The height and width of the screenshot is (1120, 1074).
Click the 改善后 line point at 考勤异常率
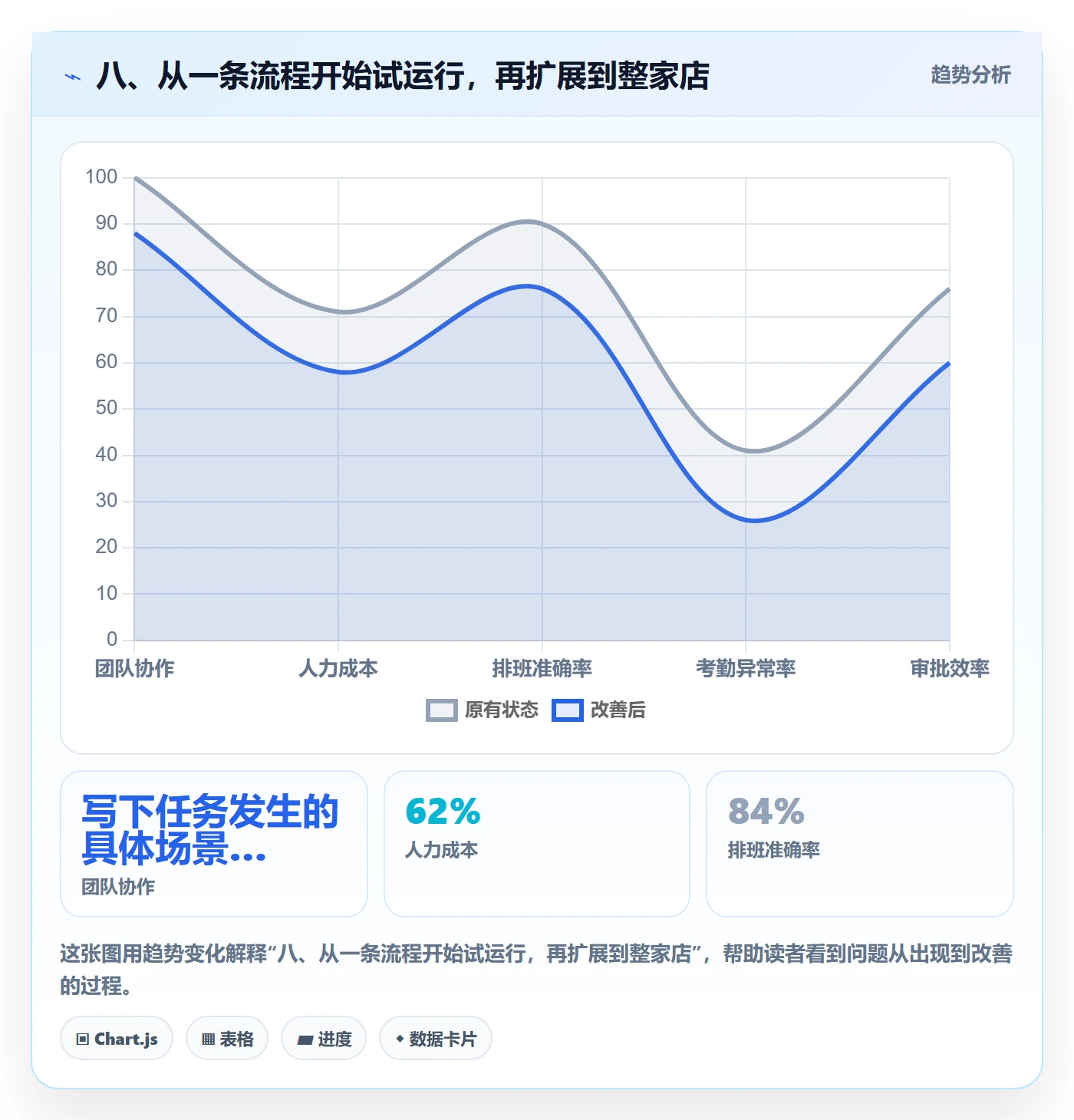click(x=746, y=520)
